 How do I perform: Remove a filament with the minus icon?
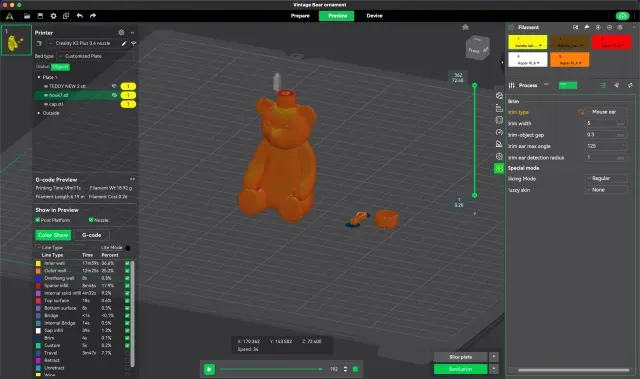[x=609, y=27]
